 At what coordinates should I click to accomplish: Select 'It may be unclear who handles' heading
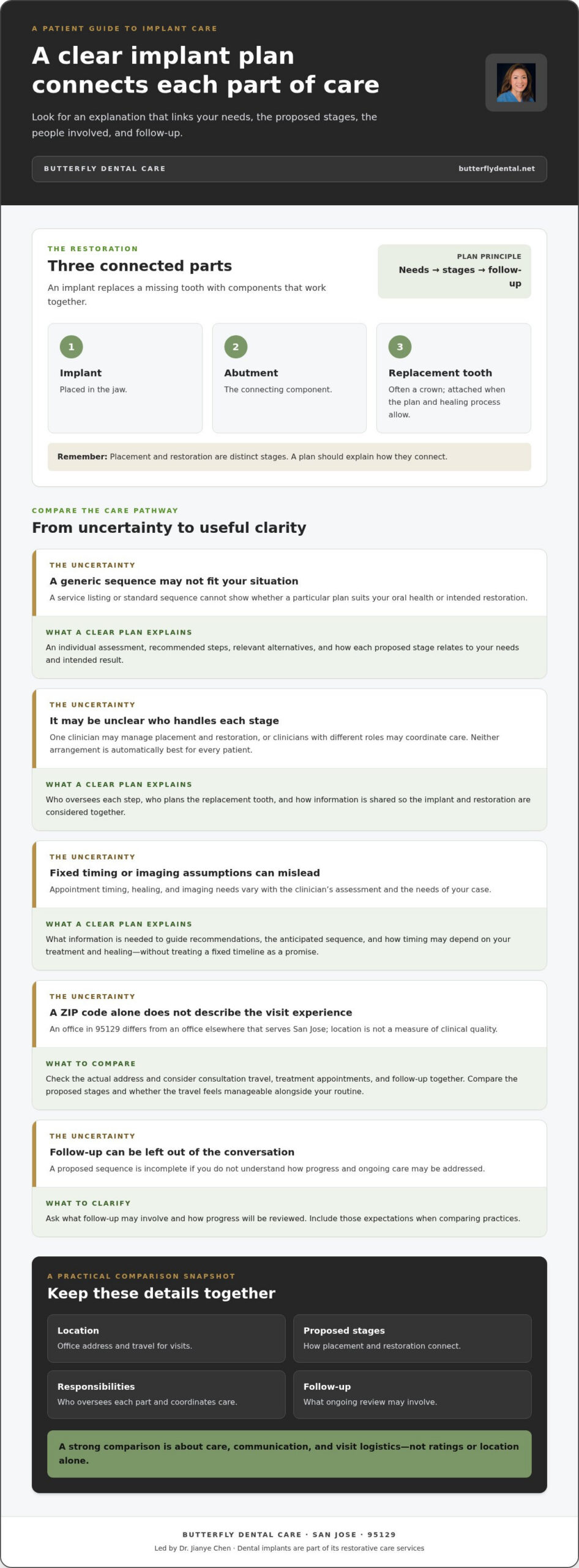click(x=164, y=721)
